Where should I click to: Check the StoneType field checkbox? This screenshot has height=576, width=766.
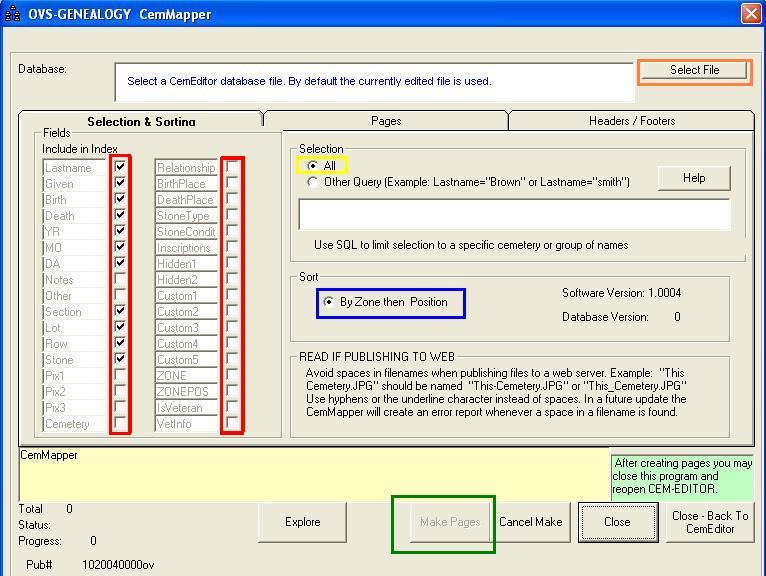232,215
